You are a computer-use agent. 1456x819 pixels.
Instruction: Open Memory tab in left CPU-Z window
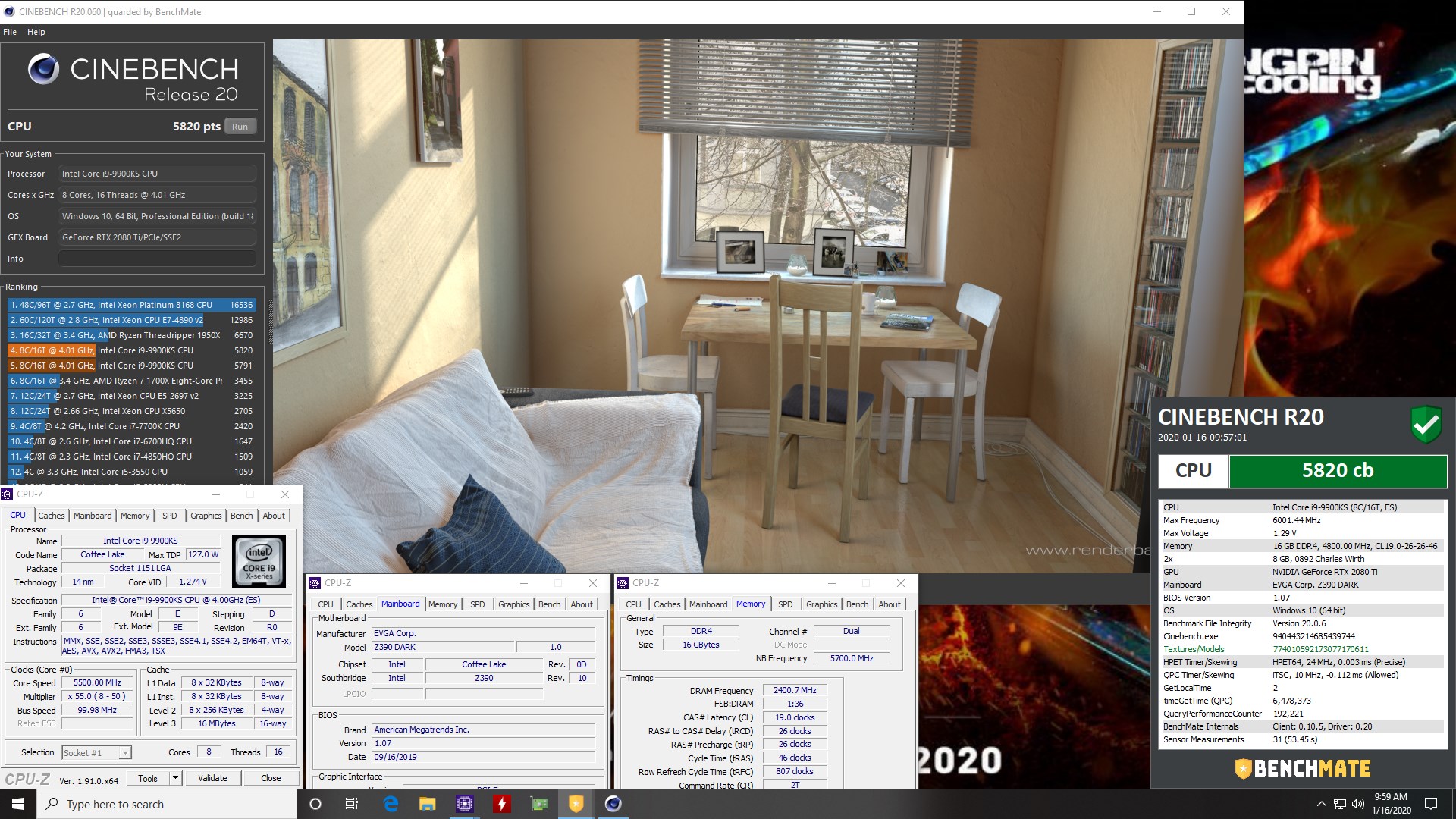[x=135, y=516]
